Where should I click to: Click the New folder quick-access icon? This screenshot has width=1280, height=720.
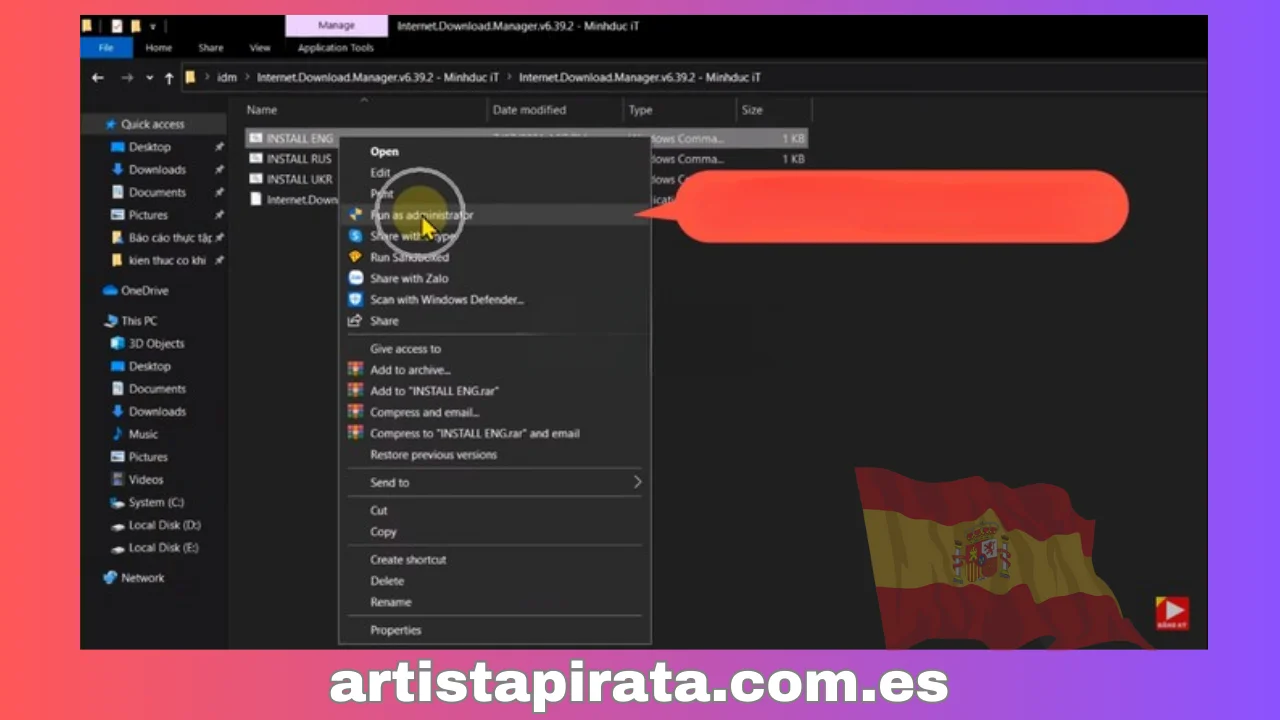pyautogui.click(x=135, y=26)
